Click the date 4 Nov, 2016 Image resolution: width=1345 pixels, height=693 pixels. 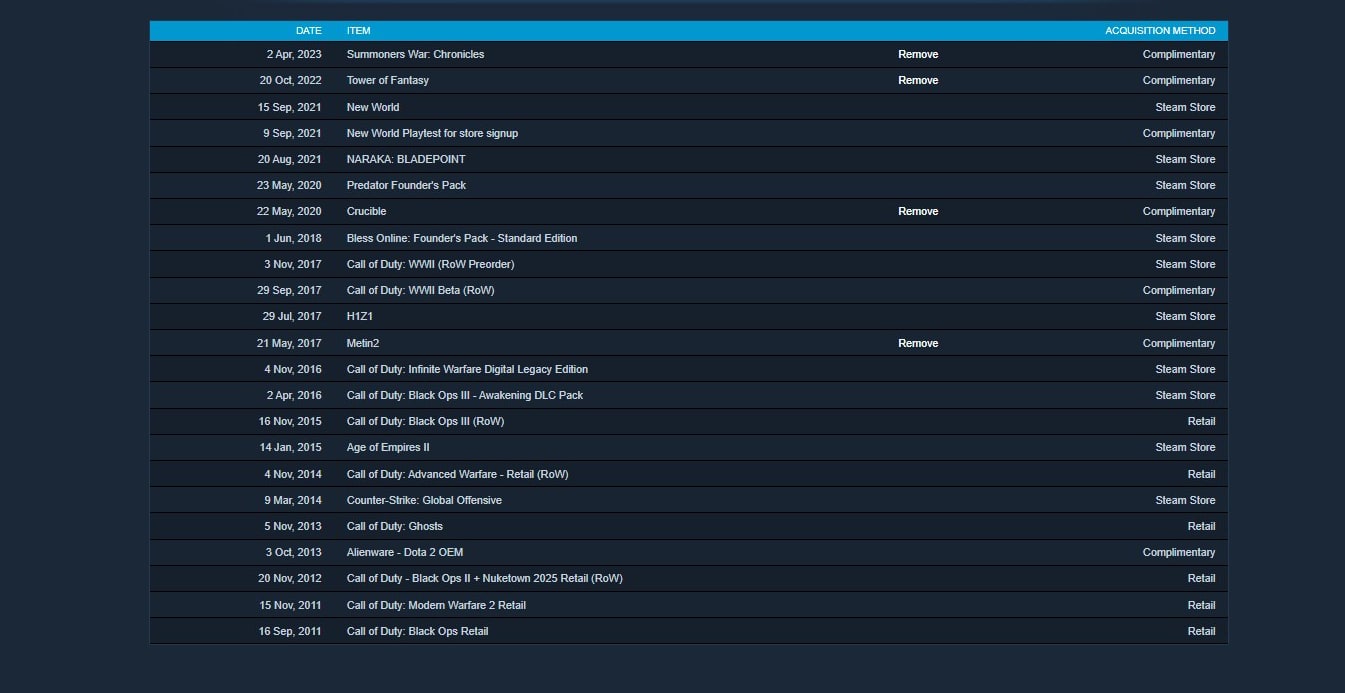click(x=293, y=369)
